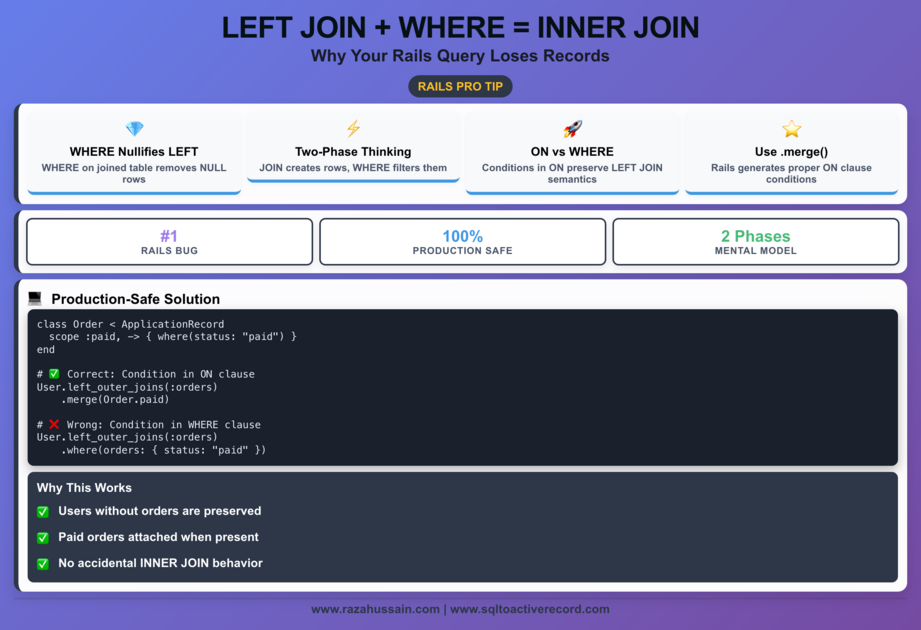Select the #1 RAILS BUG stat box
The image size is (921, 630).
[169, 242]
